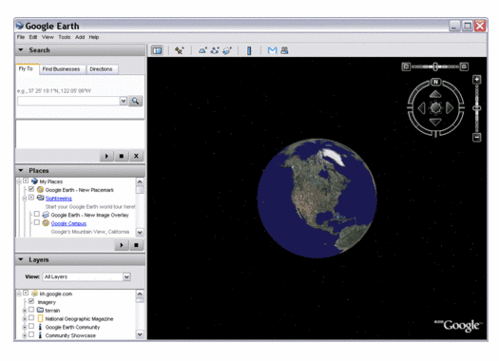The width and height of the screenshot is (499, 361).
Task: Collapse the Places panel triangle
Action: click(21, 170)
